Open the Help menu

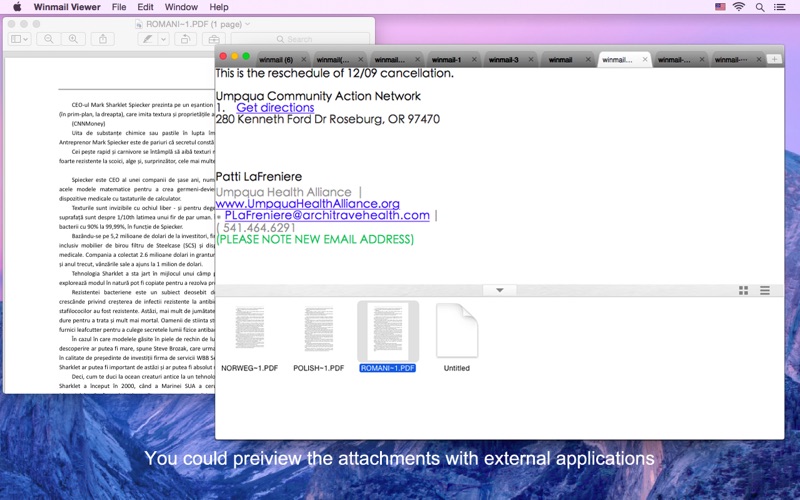click(x=219, y=7)
